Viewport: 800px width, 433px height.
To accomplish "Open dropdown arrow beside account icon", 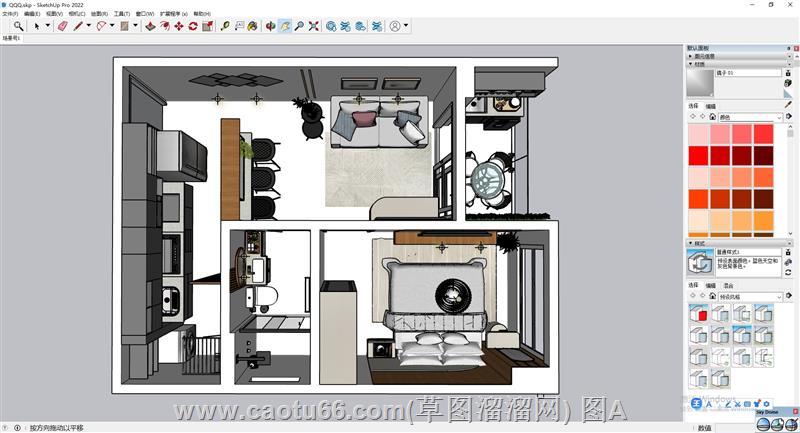I will point(406,26).
